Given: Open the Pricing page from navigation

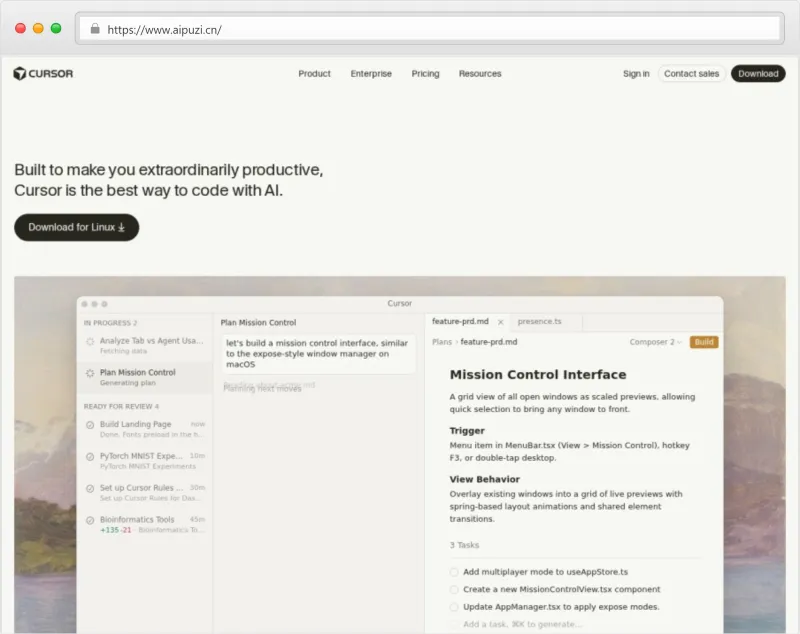Looking at the screenshot, I should [425, 73].
